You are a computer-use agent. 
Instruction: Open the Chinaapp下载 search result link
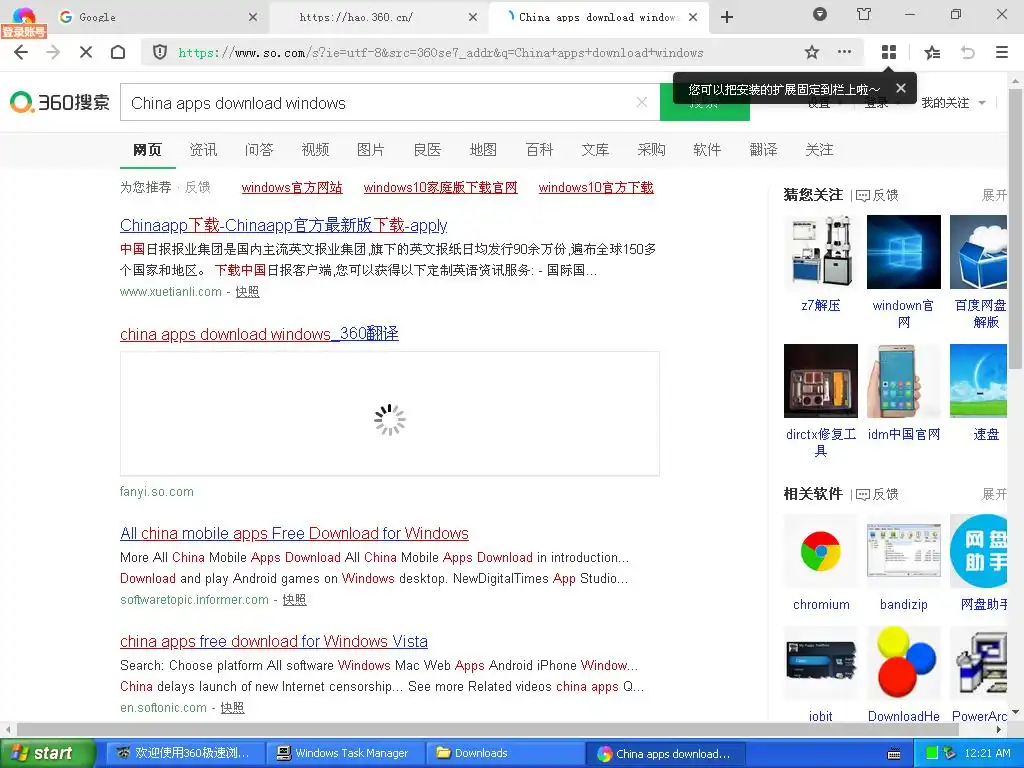283,225
